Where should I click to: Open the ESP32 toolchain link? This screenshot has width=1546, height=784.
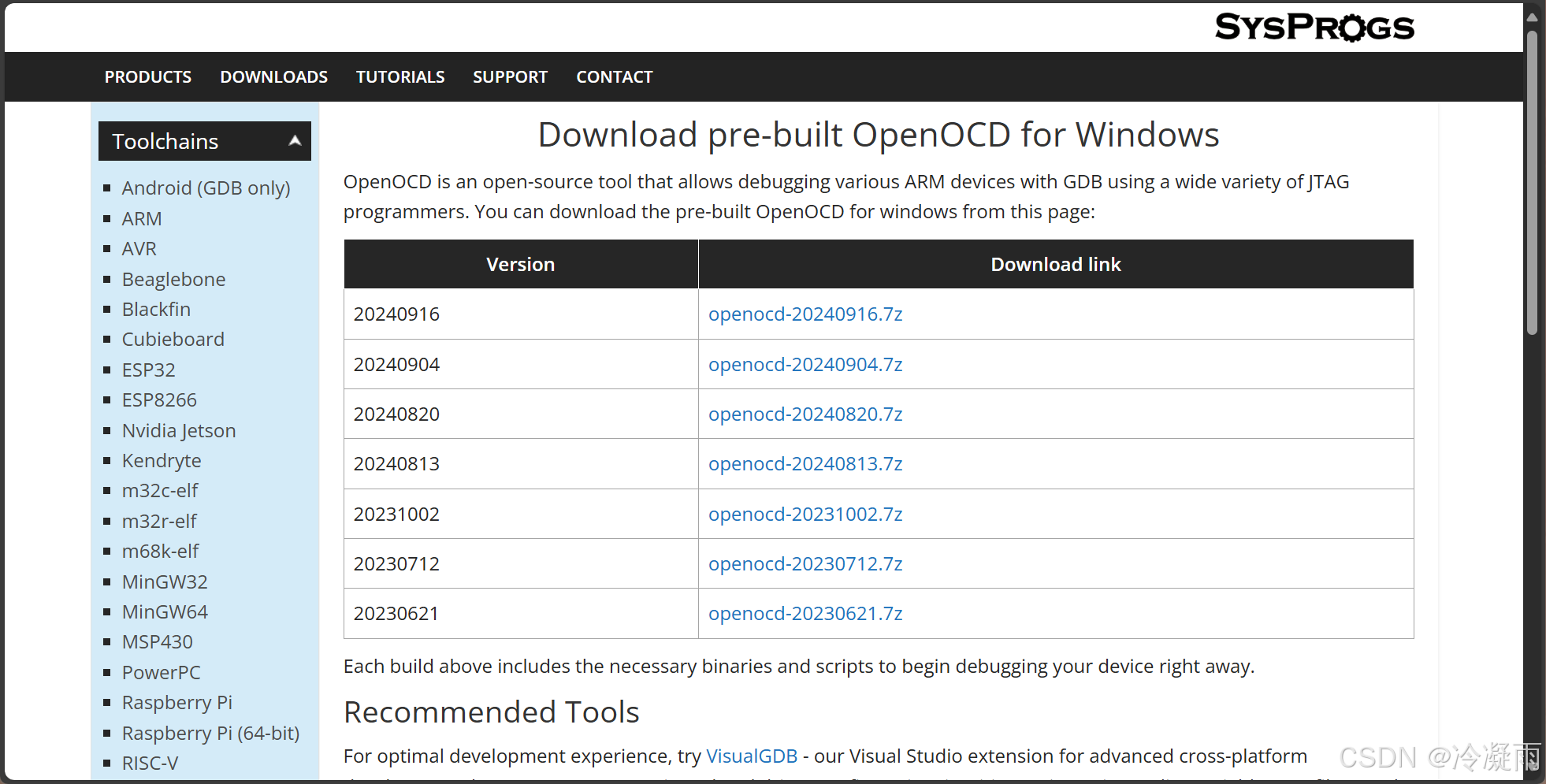click(149, 370)
